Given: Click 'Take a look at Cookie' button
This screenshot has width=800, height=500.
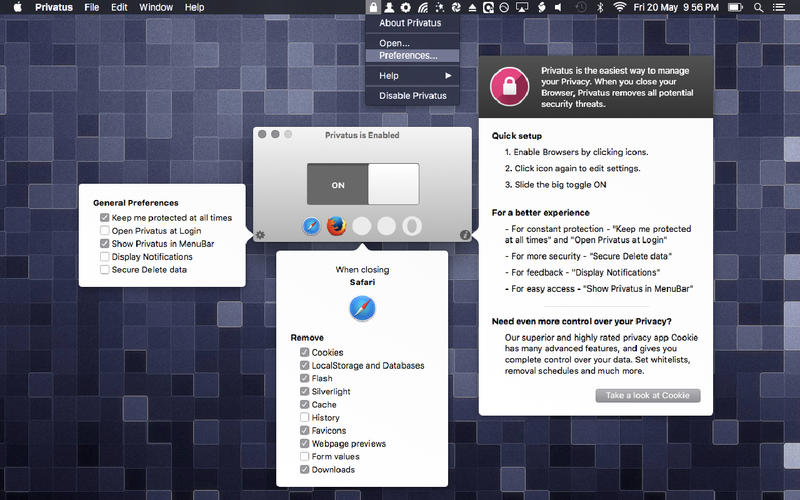Looking at the screenshot, I should tap(647, 395).
